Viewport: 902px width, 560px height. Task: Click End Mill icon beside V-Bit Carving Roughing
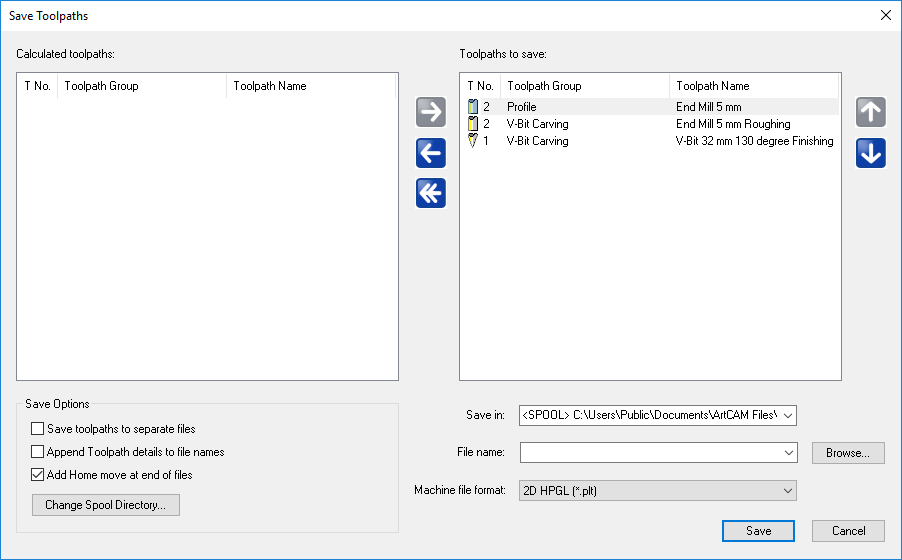click(473, 124)
